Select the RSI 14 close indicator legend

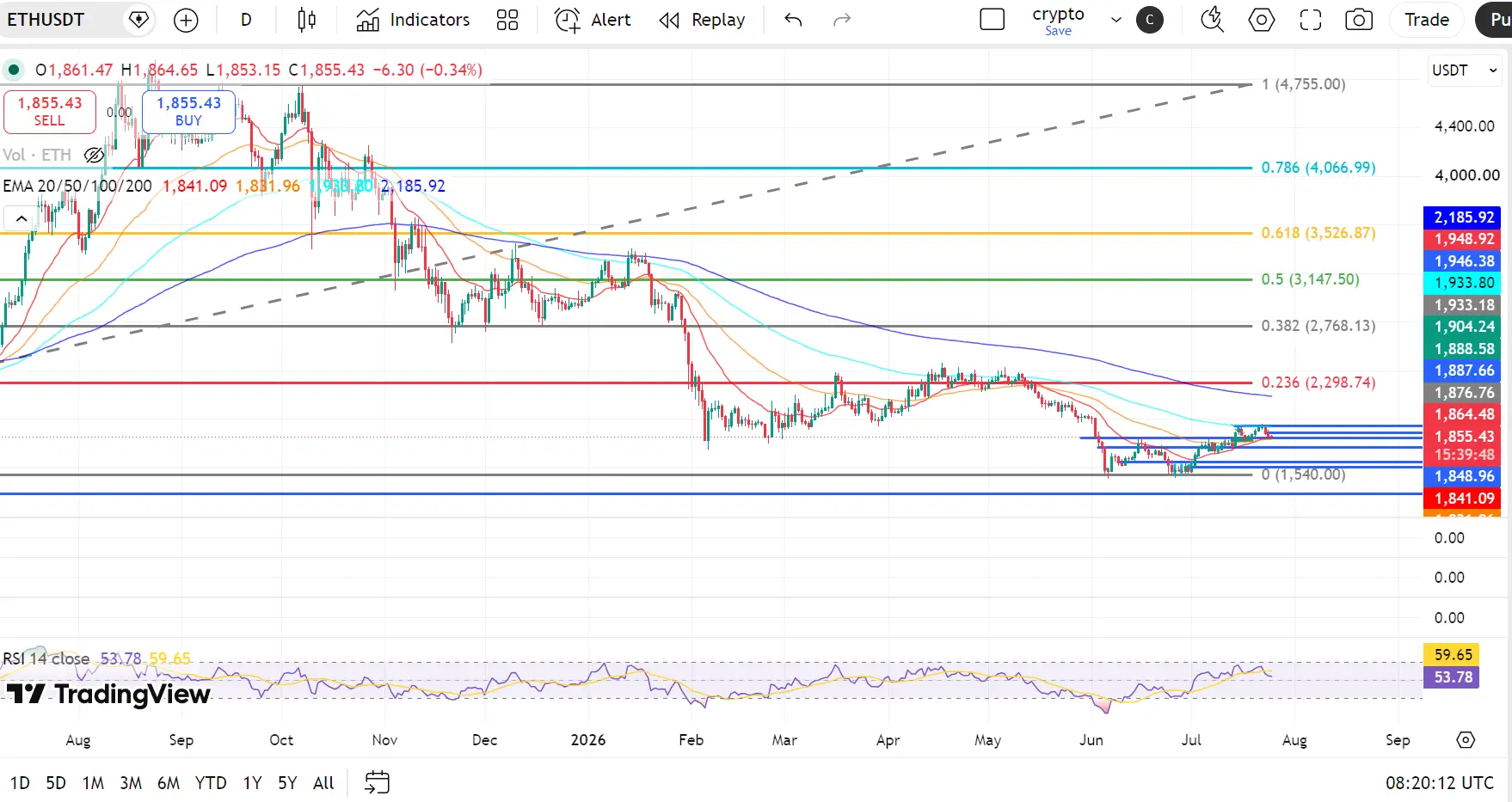click(46, 659)
